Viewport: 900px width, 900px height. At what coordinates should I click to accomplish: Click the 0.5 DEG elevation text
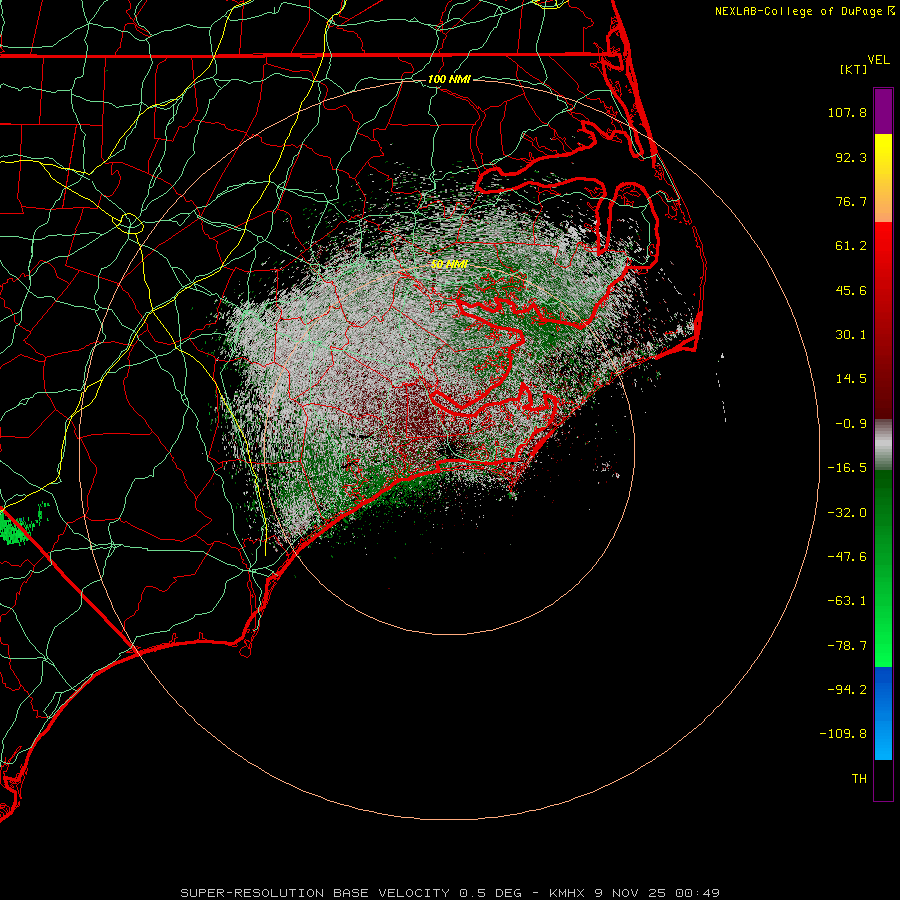[x=490, y=893]
